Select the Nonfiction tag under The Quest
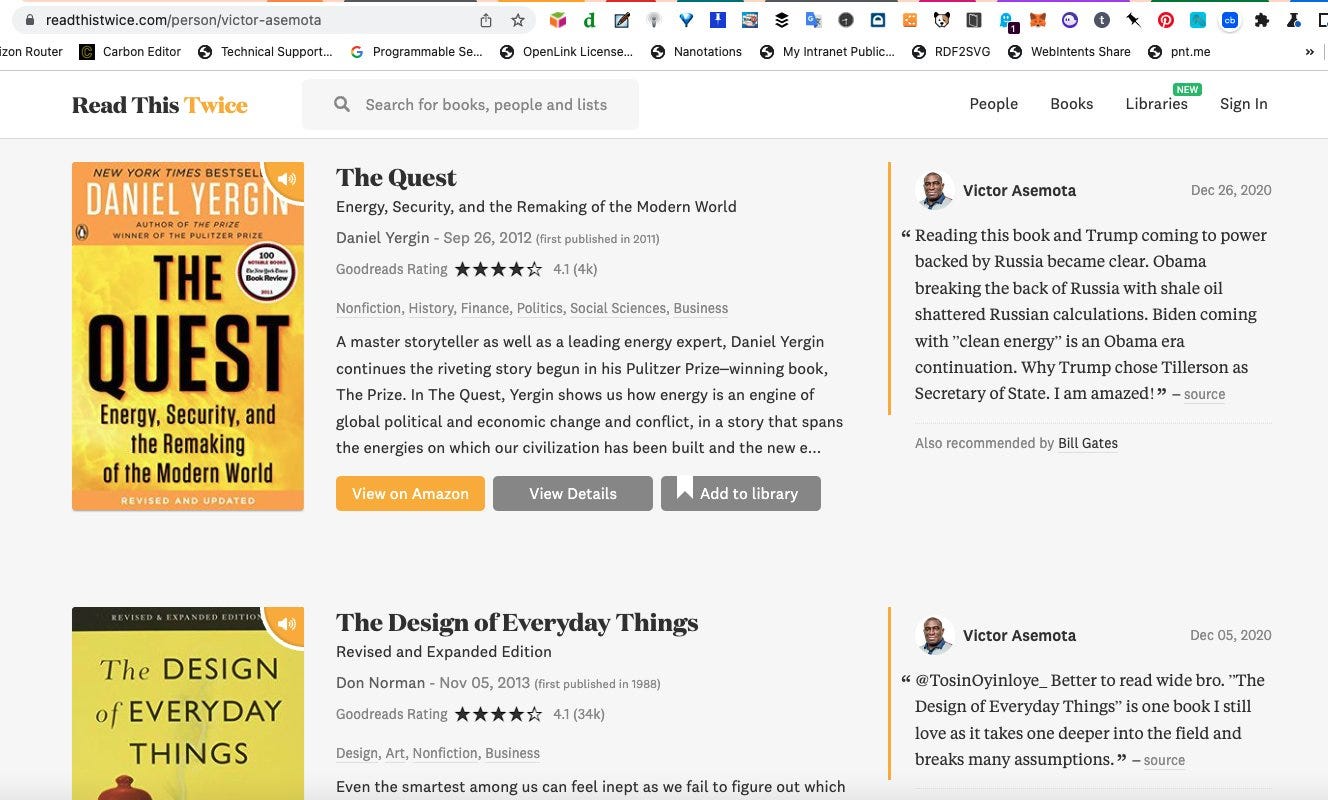This screenshot has width=1328, height=800. 368,308
